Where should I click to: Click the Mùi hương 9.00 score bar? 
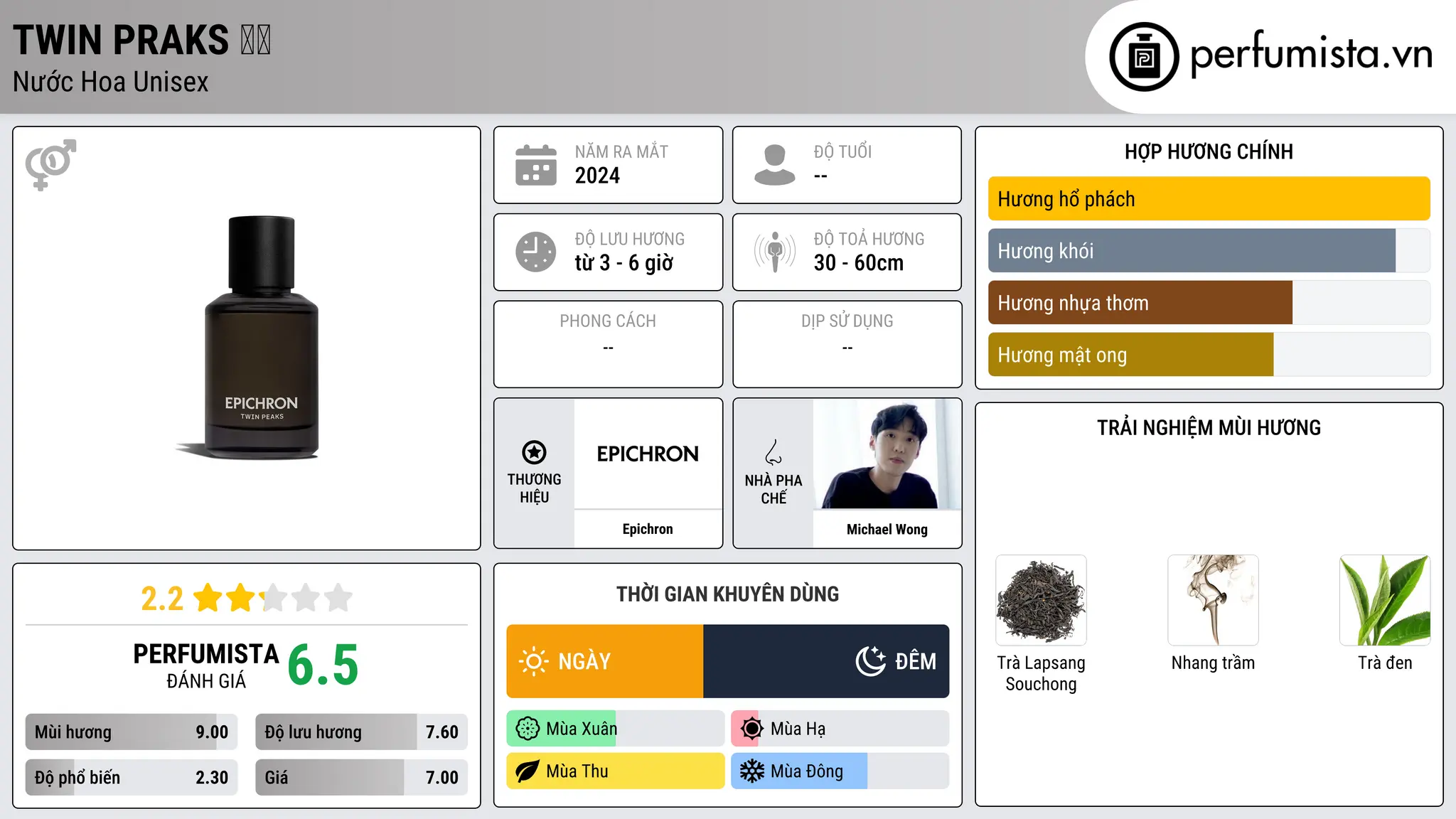[132, 732]
